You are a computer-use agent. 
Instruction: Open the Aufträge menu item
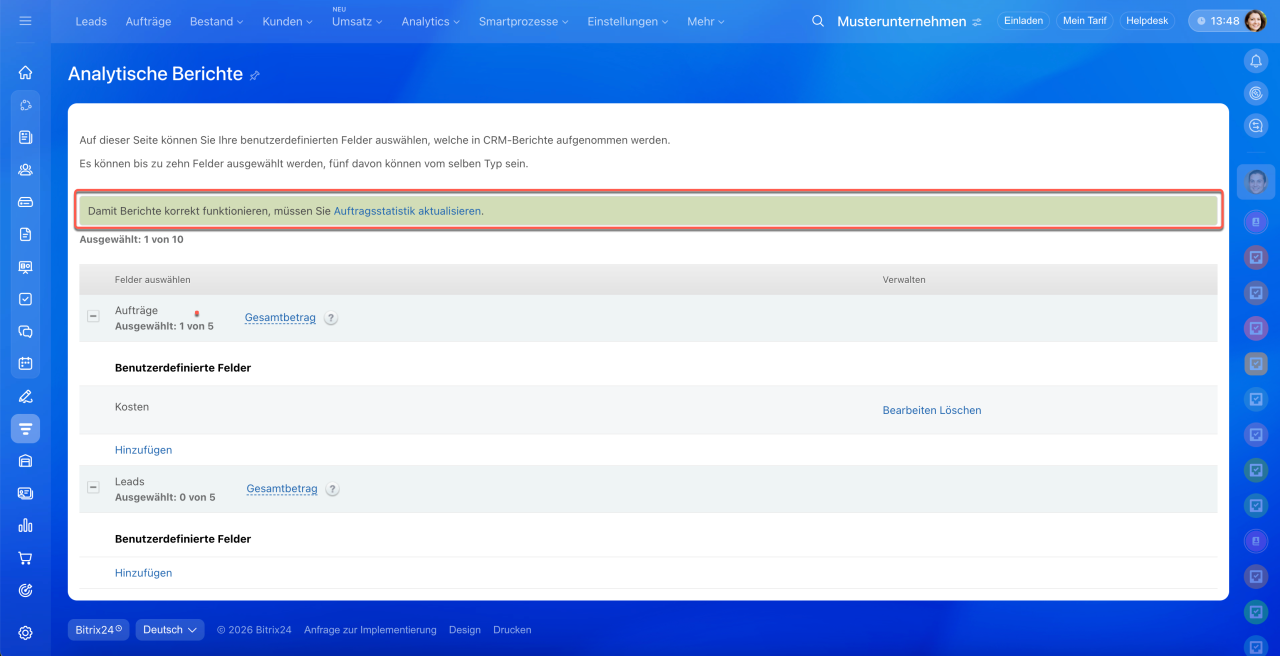click(x=148, y=21)
